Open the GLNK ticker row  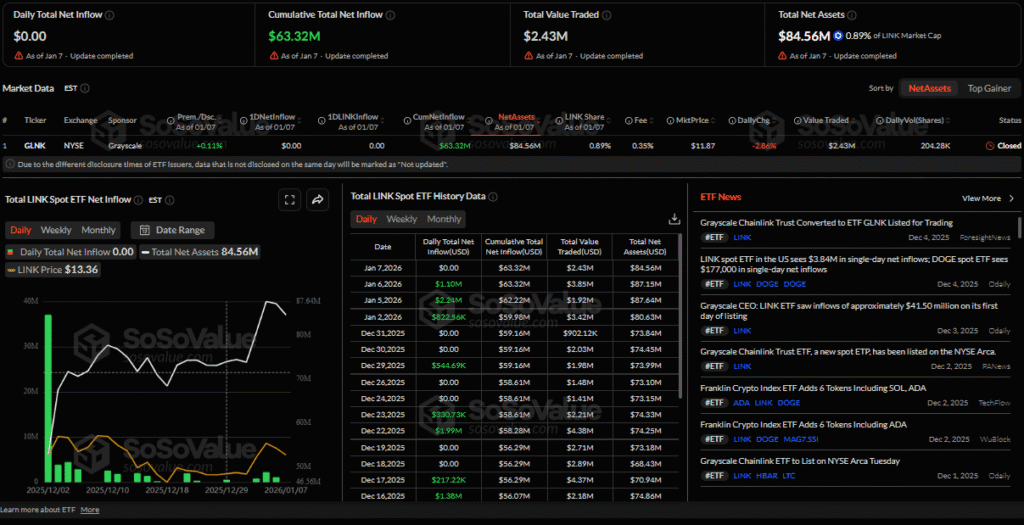coord(35,146)
